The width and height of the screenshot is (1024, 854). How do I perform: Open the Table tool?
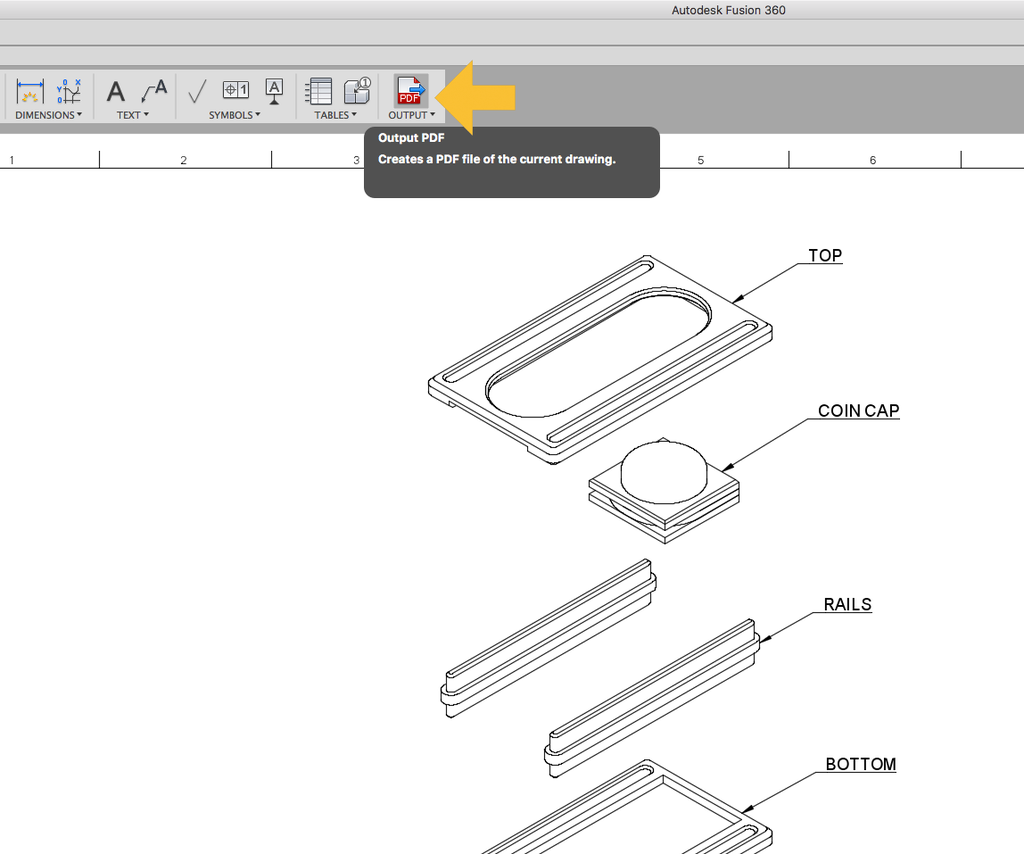[x=318, y=91]
